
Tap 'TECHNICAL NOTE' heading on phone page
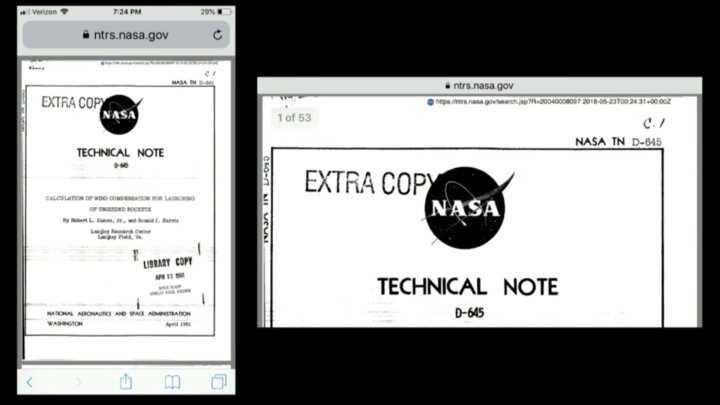(x=120, y=152)
